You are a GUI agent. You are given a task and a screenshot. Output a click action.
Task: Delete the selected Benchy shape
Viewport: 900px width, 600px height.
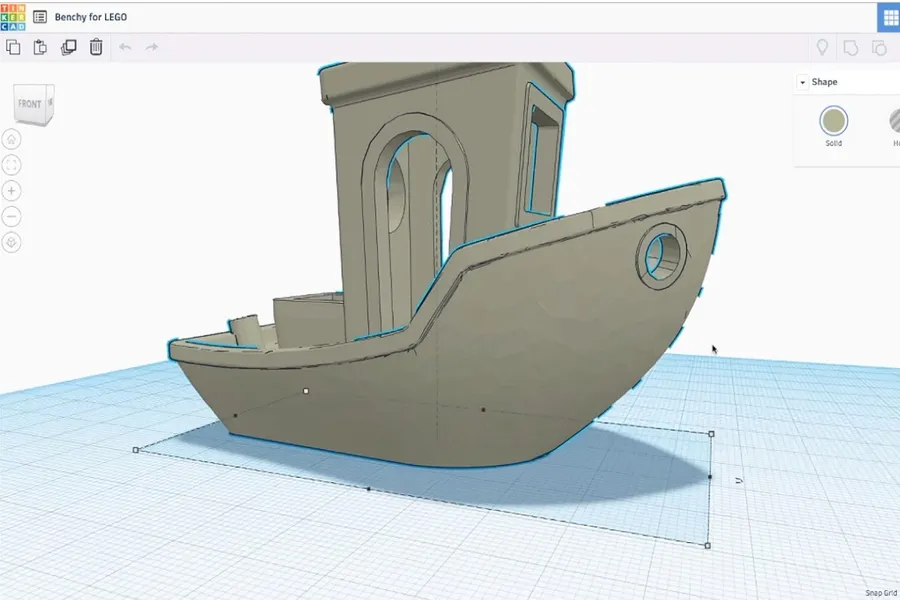pos(96,47)
